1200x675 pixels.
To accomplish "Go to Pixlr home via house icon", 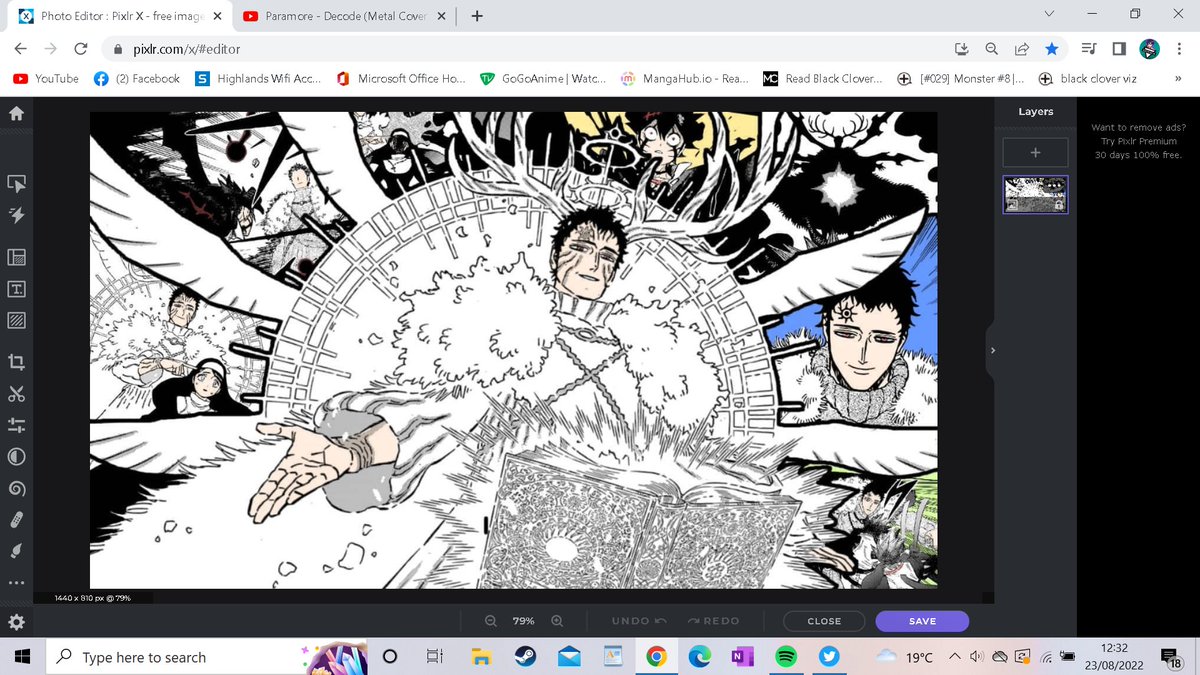I will (x=16, y=113).
